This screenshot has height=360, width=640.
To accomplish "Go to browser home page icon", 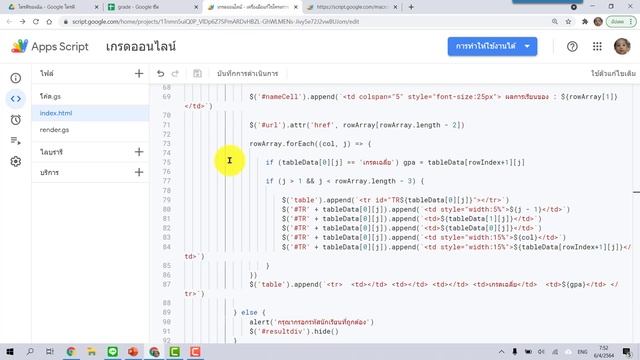I will coord(49,22).
